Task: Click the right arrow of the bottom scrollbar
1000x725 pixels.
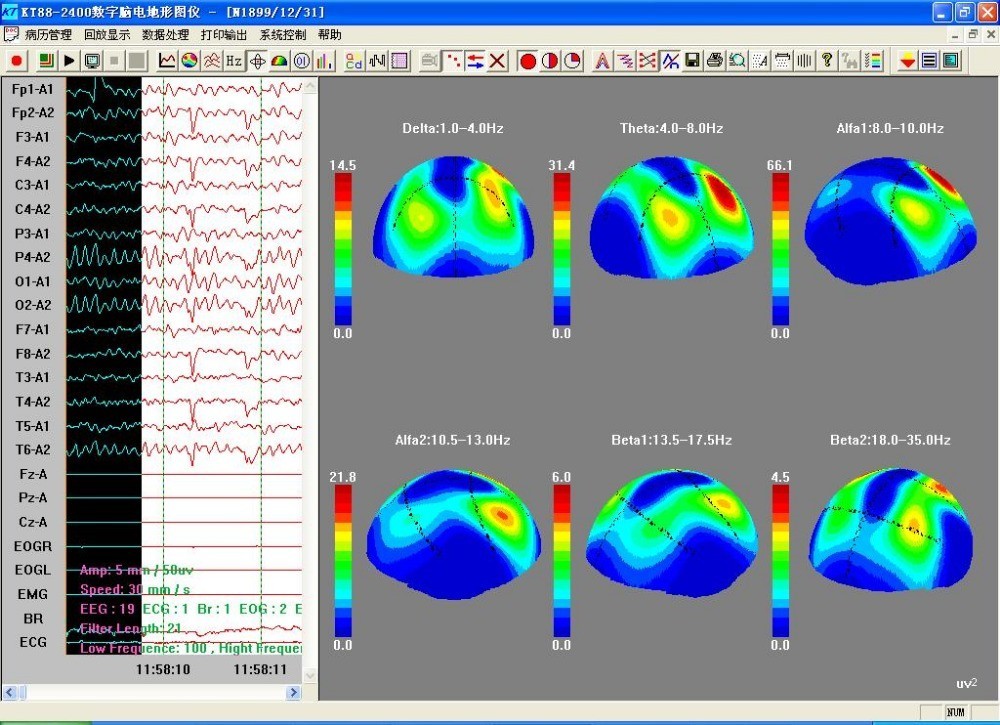Action: coord(293,691)
